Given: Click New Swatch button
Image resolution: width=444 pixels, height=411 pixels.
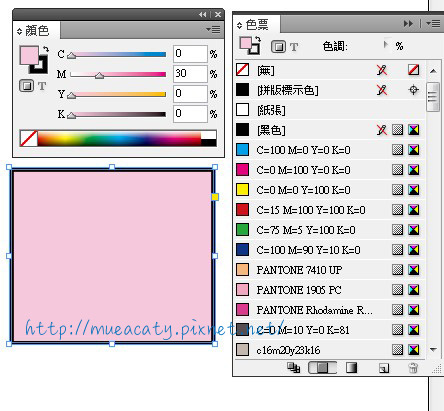Looking at the screenshot, I should [x=384, y=368].
